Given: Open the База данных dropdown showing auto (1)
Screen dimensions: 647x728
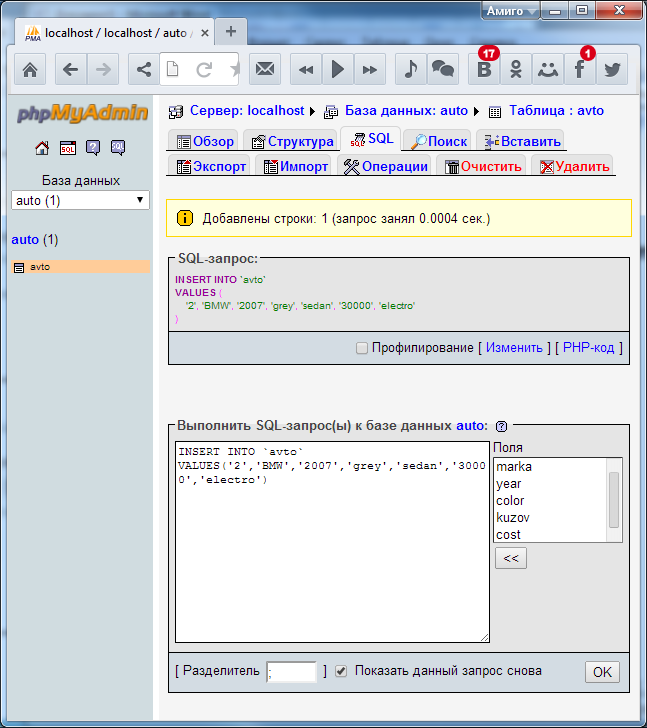Looking at the screenshot, I should pyautogui.click(x=81, y=200).
